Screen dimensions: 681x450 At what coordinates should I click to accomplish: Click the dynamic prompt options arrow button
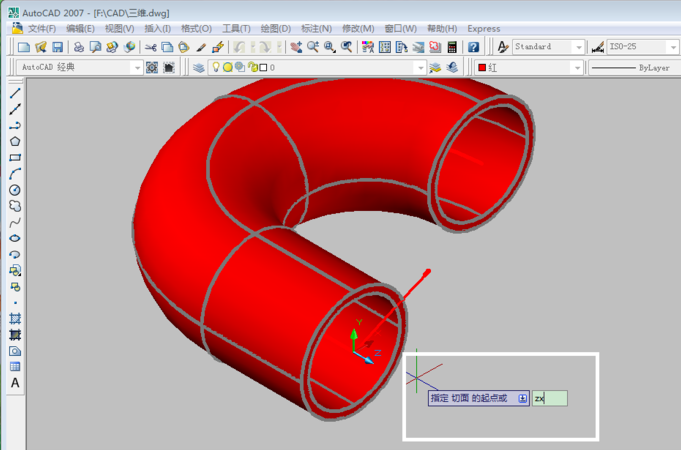point(522,398)
